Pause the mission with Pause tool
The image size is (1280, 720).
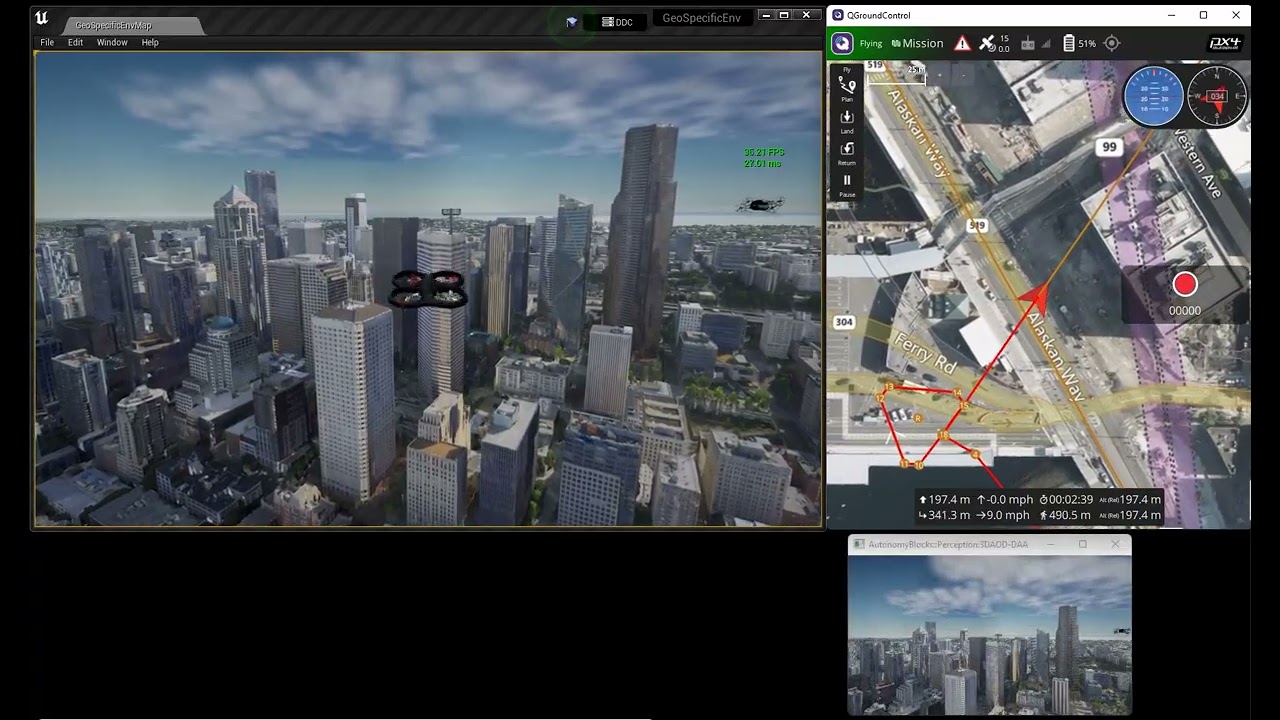click(x=847, y=184)
